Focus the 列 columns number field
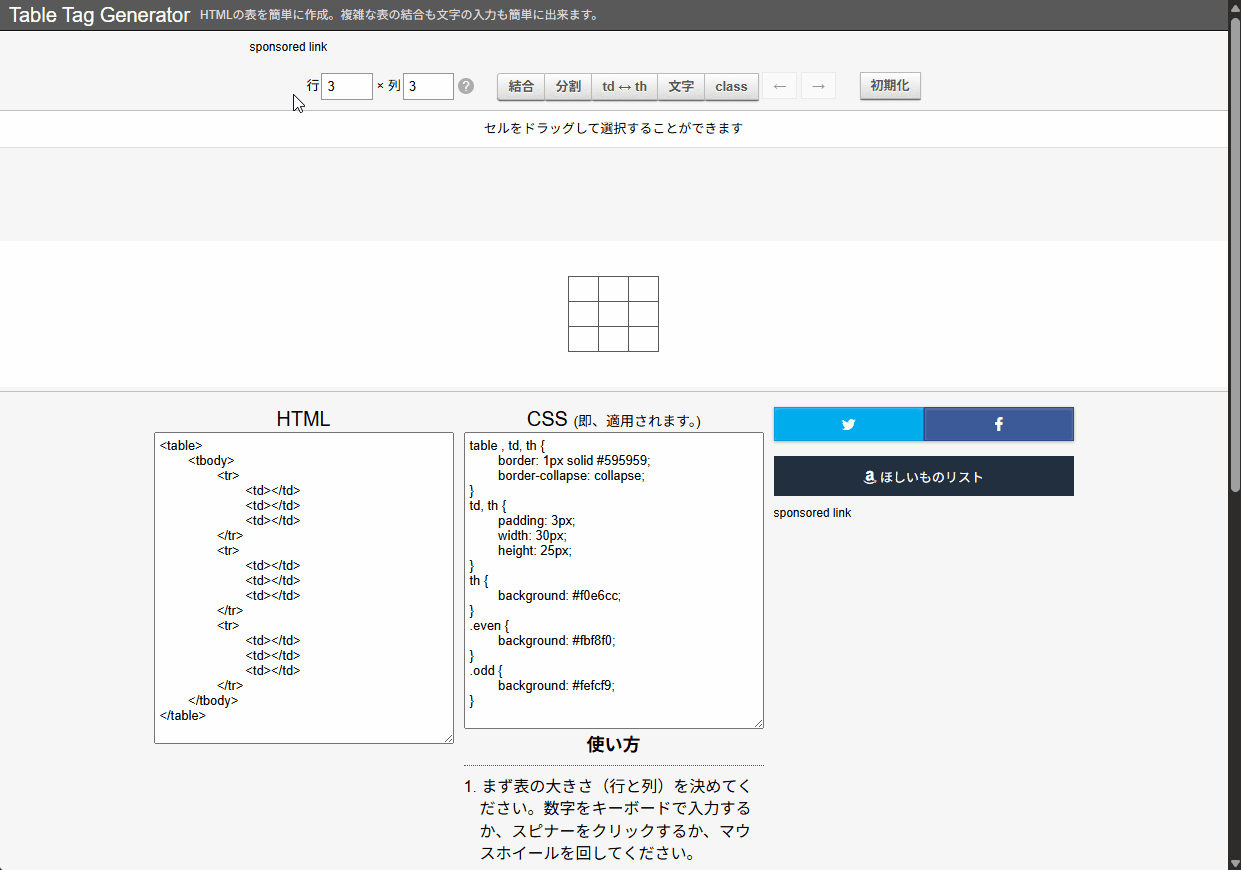 [x=428, y=86]
